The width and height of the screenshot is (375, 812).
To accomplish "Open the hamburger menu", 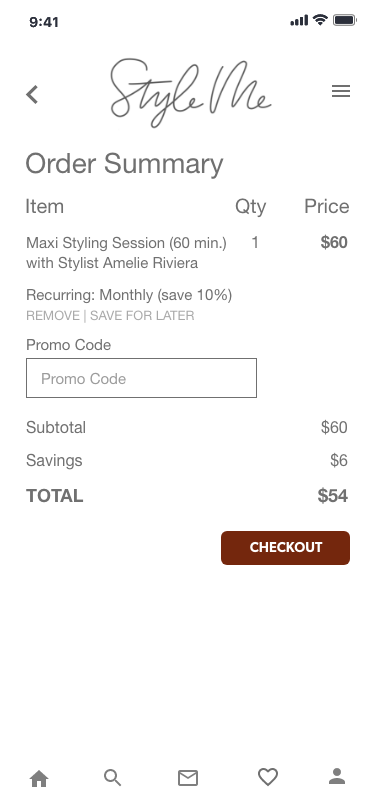I will (x=341, y=91).
